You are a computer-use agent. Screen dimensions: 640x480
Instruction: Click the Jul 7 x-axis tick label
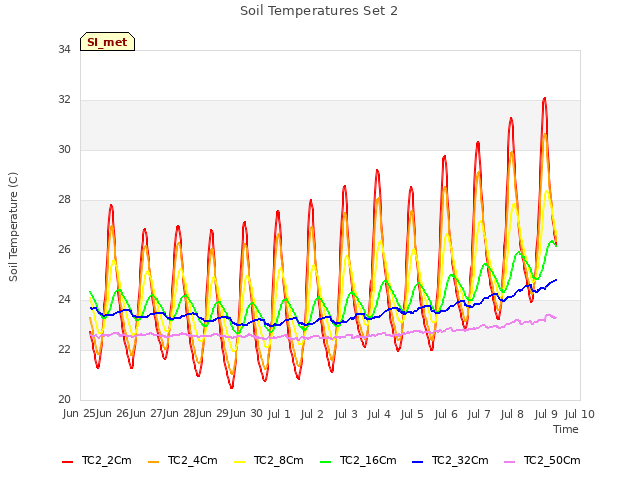[479, 414]
